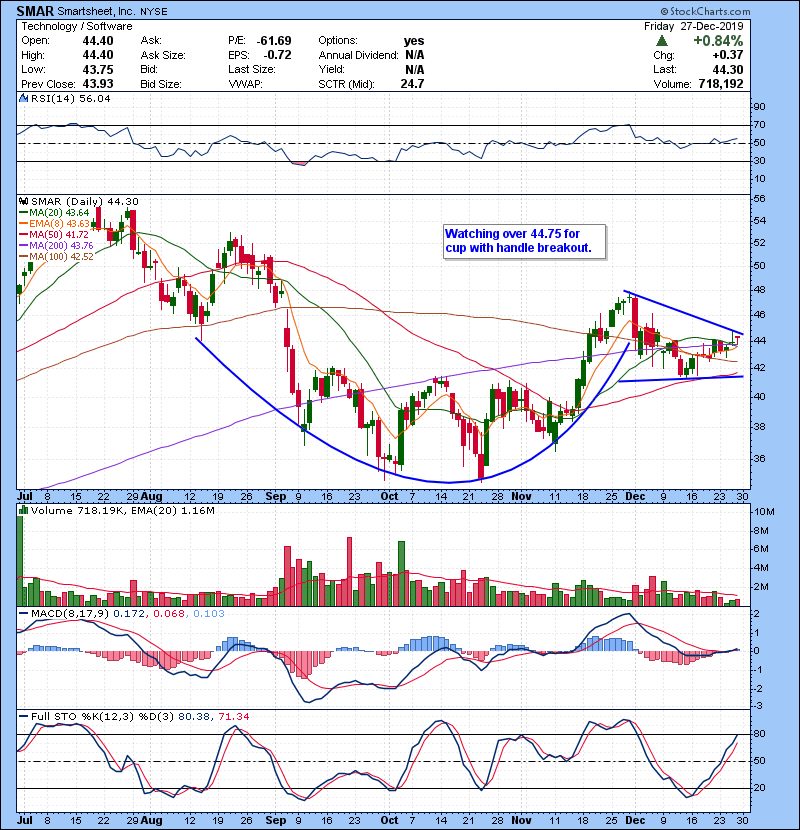Click the "VWAP:" field label

245,84
